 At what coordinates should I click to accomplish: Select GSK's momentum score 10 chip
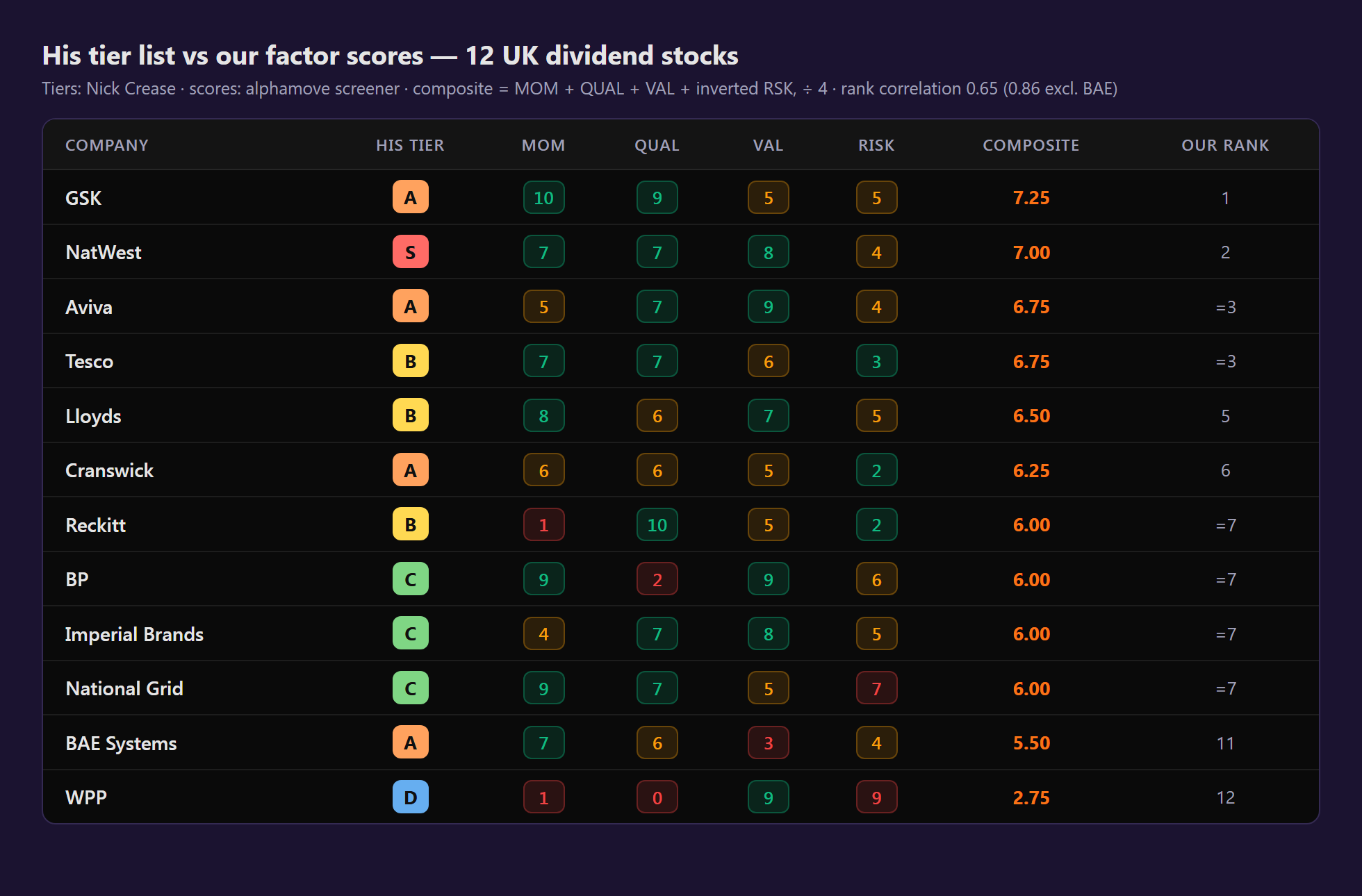pos(543,197)
